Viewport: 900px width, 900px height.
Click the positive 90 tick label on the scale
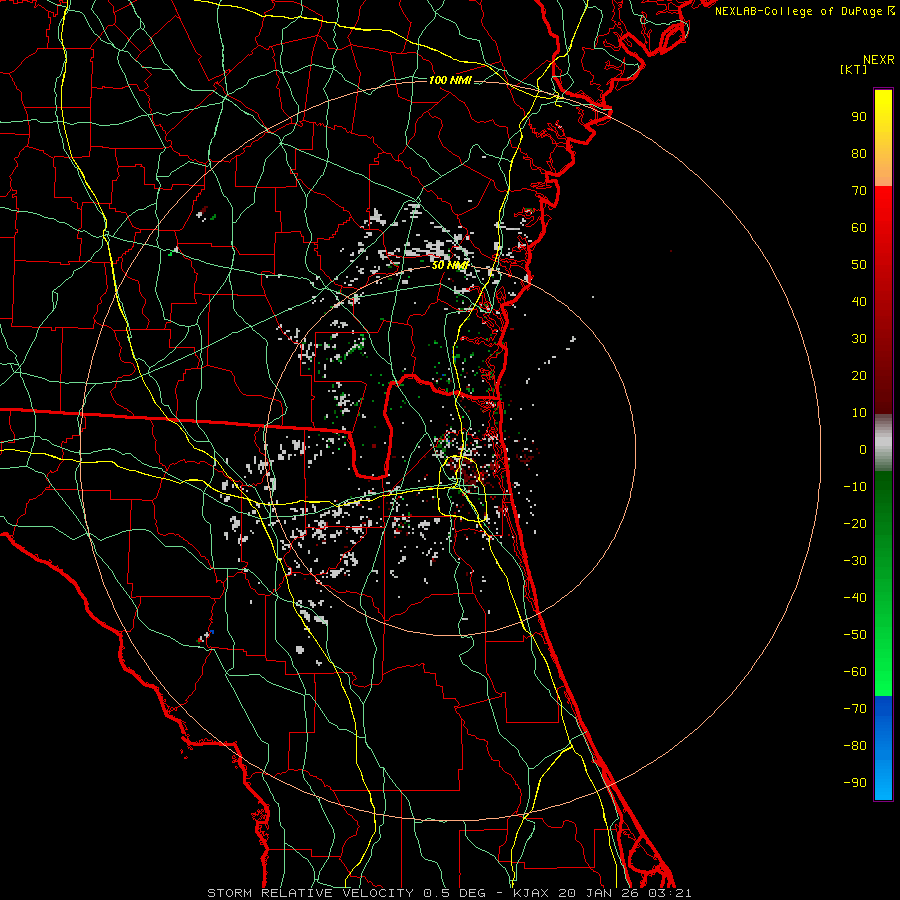(858, 116)
